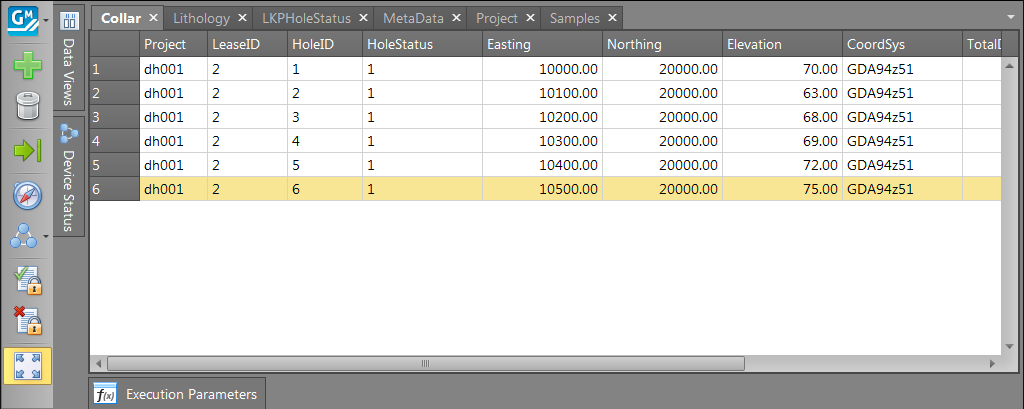Delete record using trash can icon
Viewport: 1024px width, 409px height.
coord(27,106)
